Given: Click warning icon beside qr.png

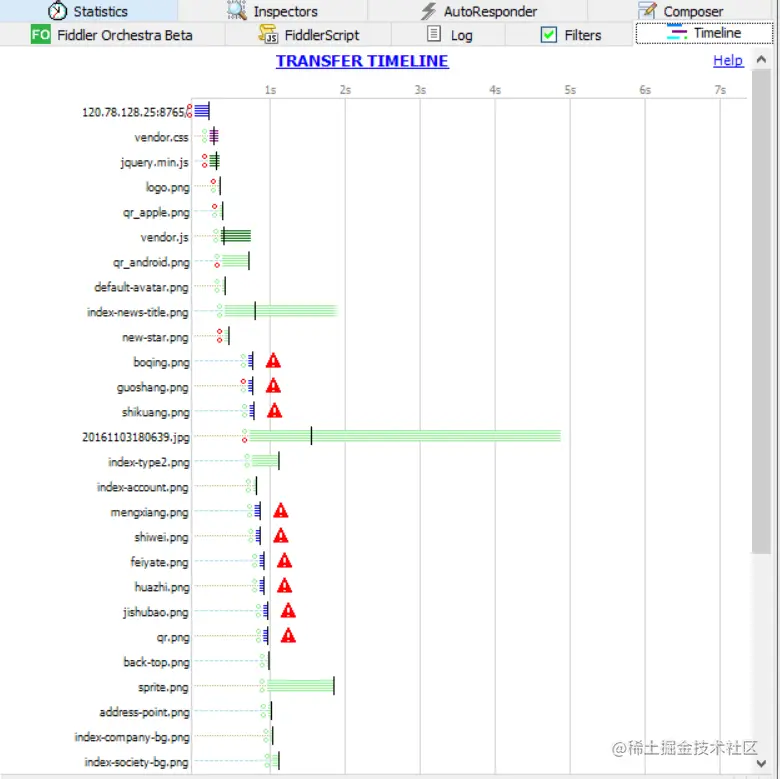Looking at the screenshot, I should (x=288, y=636).
